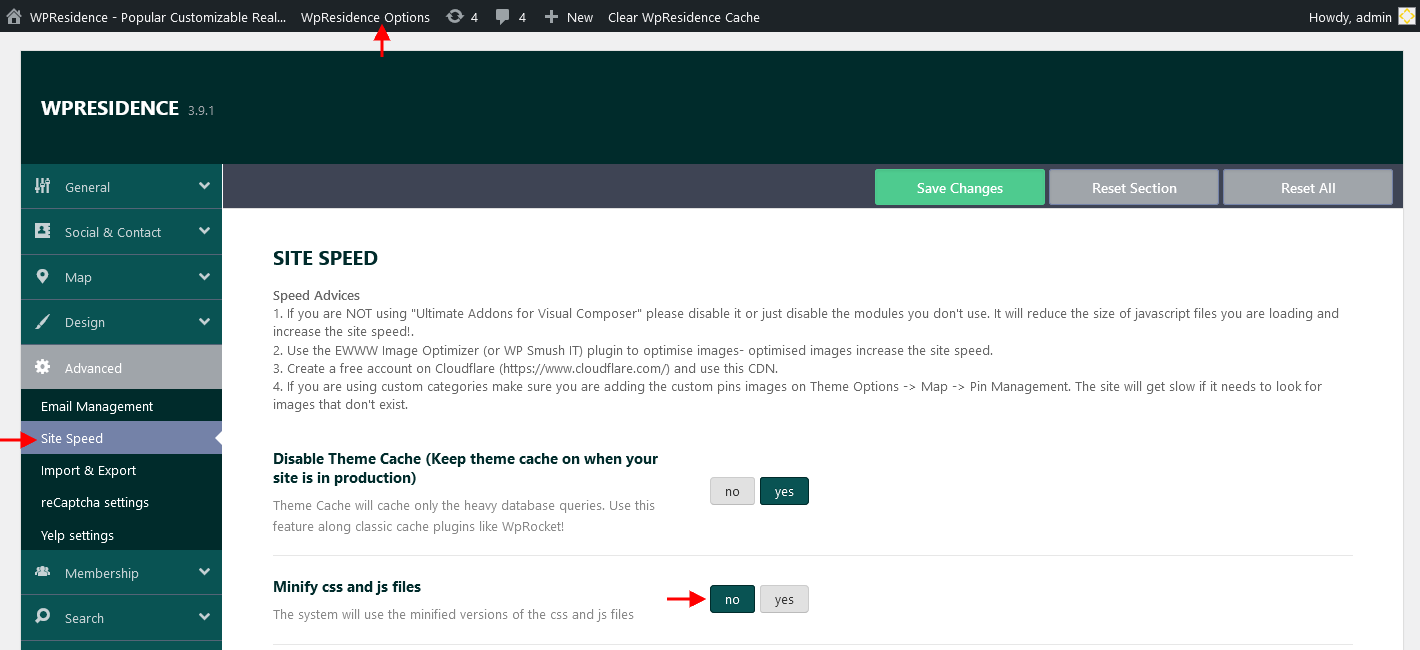Select Site Speed submenu item

click(x=121, y=438)
